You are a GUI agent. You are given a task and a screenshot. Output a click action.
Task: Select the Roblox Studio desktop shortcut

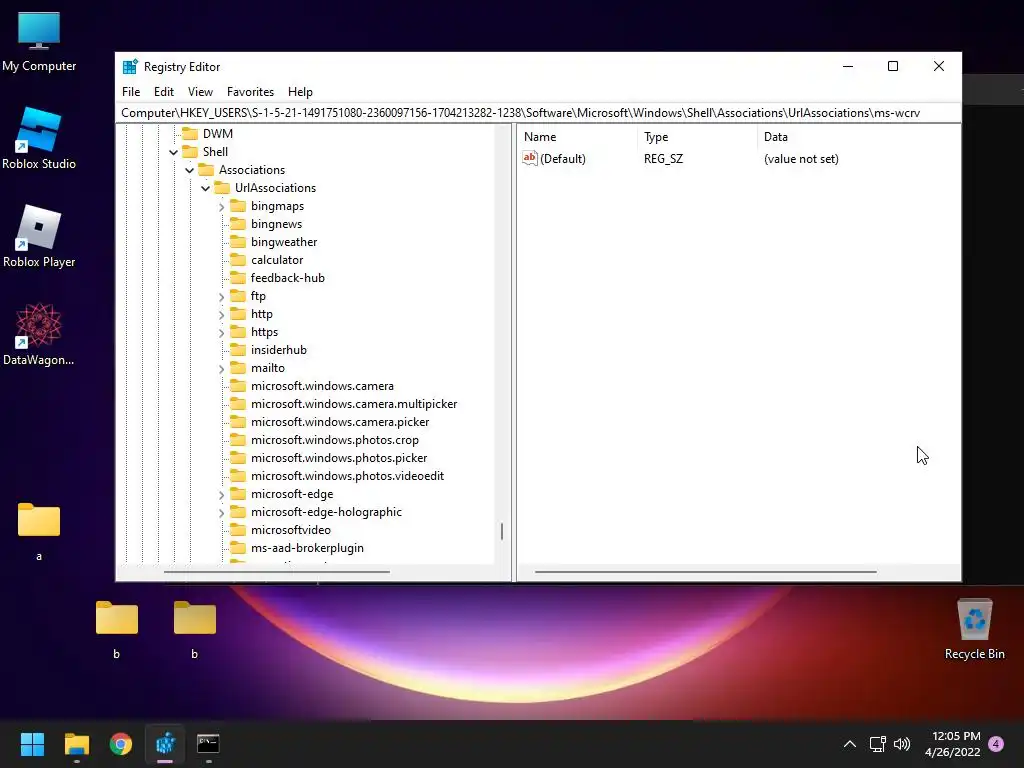pos(39,140)
